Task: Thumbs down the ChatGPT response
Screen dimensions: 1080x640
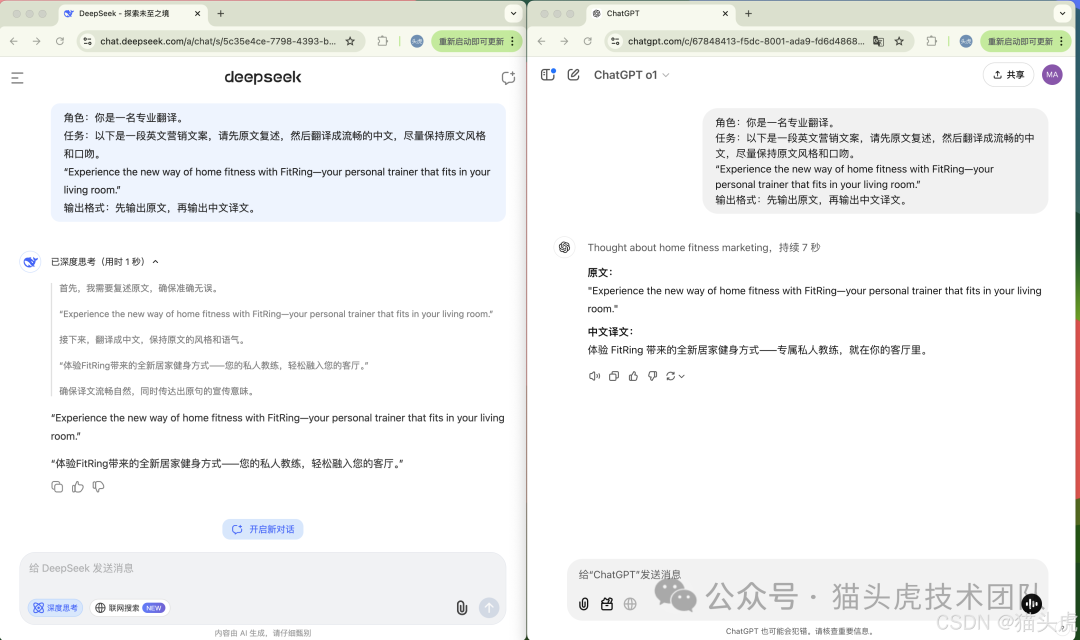Action: (x=652, y=376)
